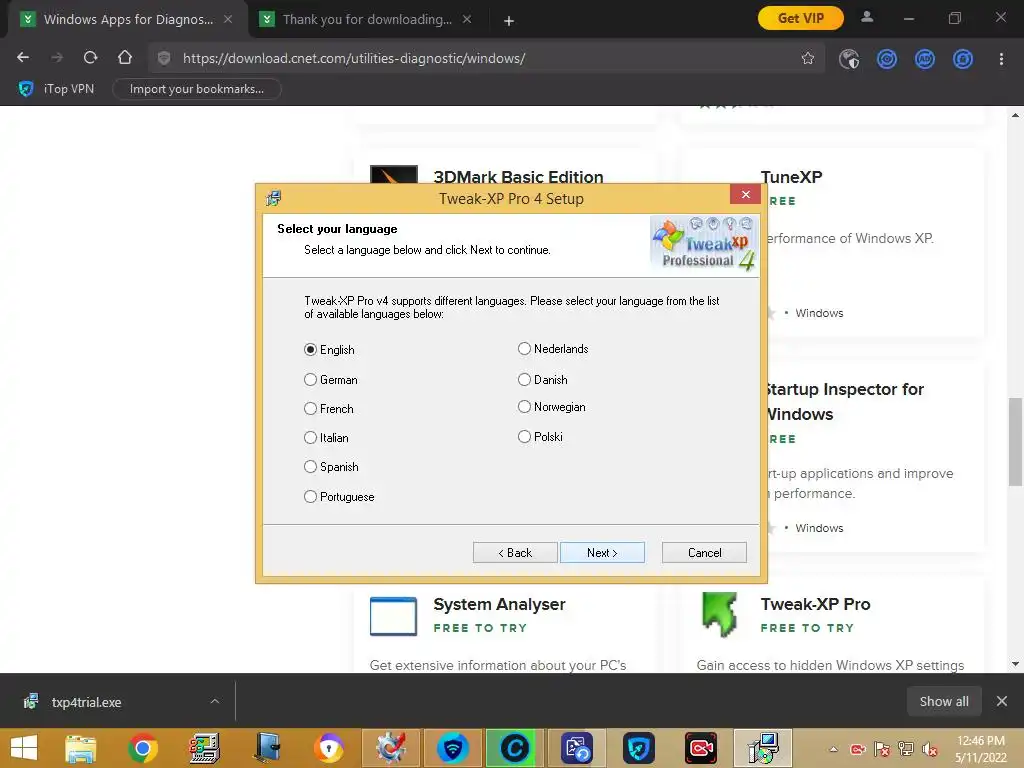Choose French as setup language
The image size is (1024, 768).
click(x=310, y=409)
